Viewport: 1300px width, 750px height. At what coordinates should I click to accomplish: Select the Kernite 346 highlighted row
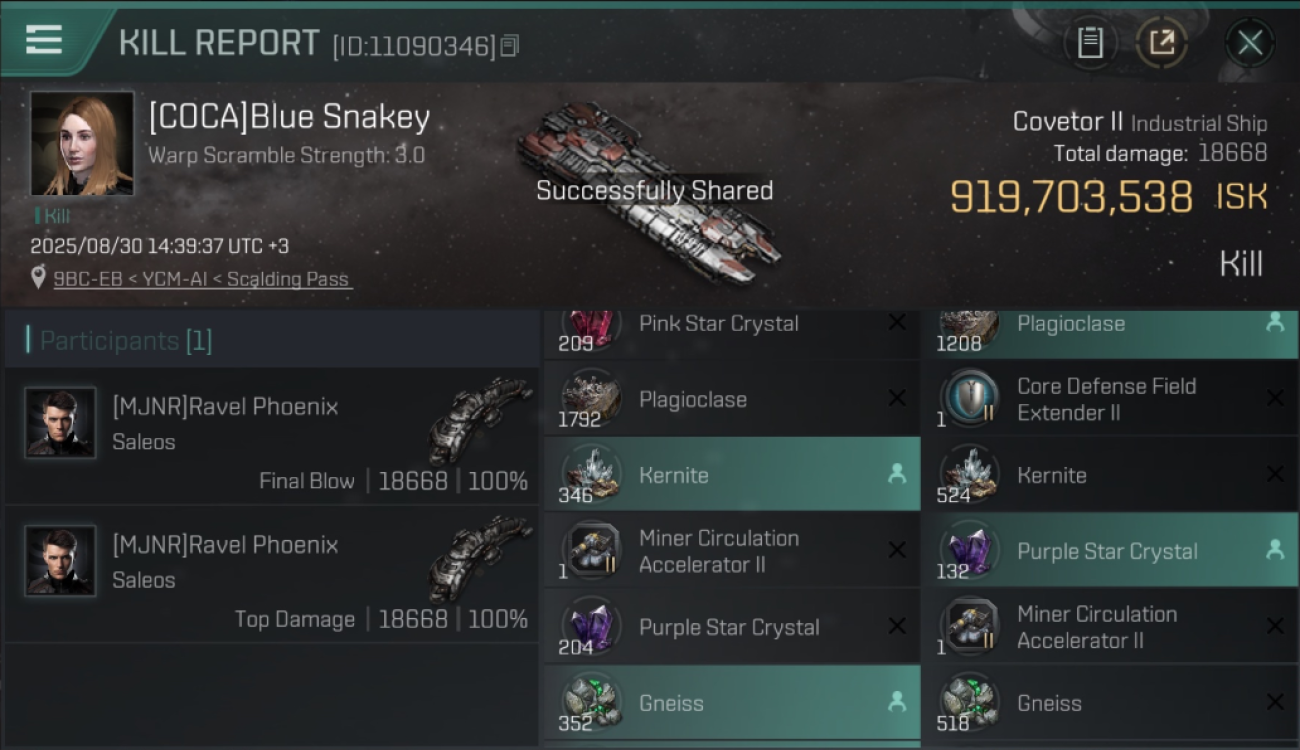tap(732, 474)
